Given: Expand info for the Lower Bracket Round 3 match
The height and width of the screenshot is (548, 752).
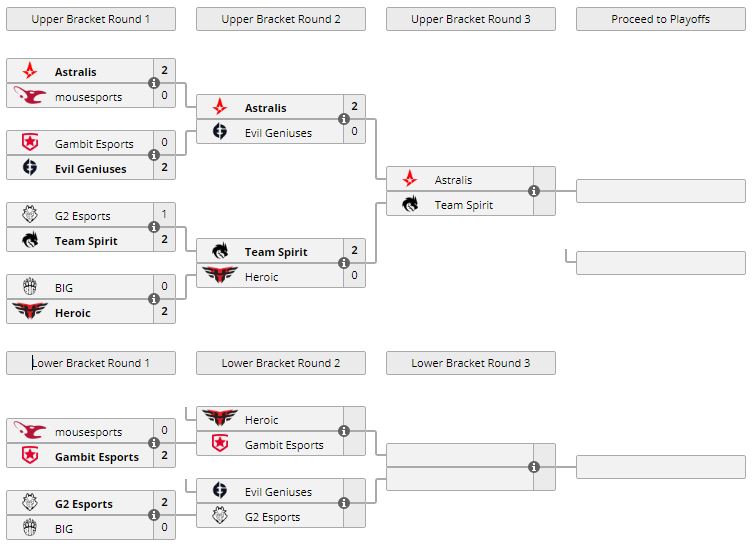Looking at the screenshot, I should pos(534,467).
